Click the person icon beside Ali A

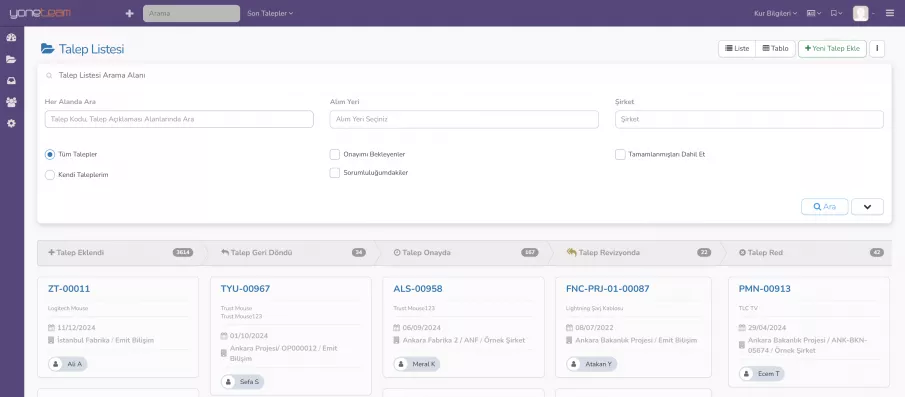(x=55, y=364)
